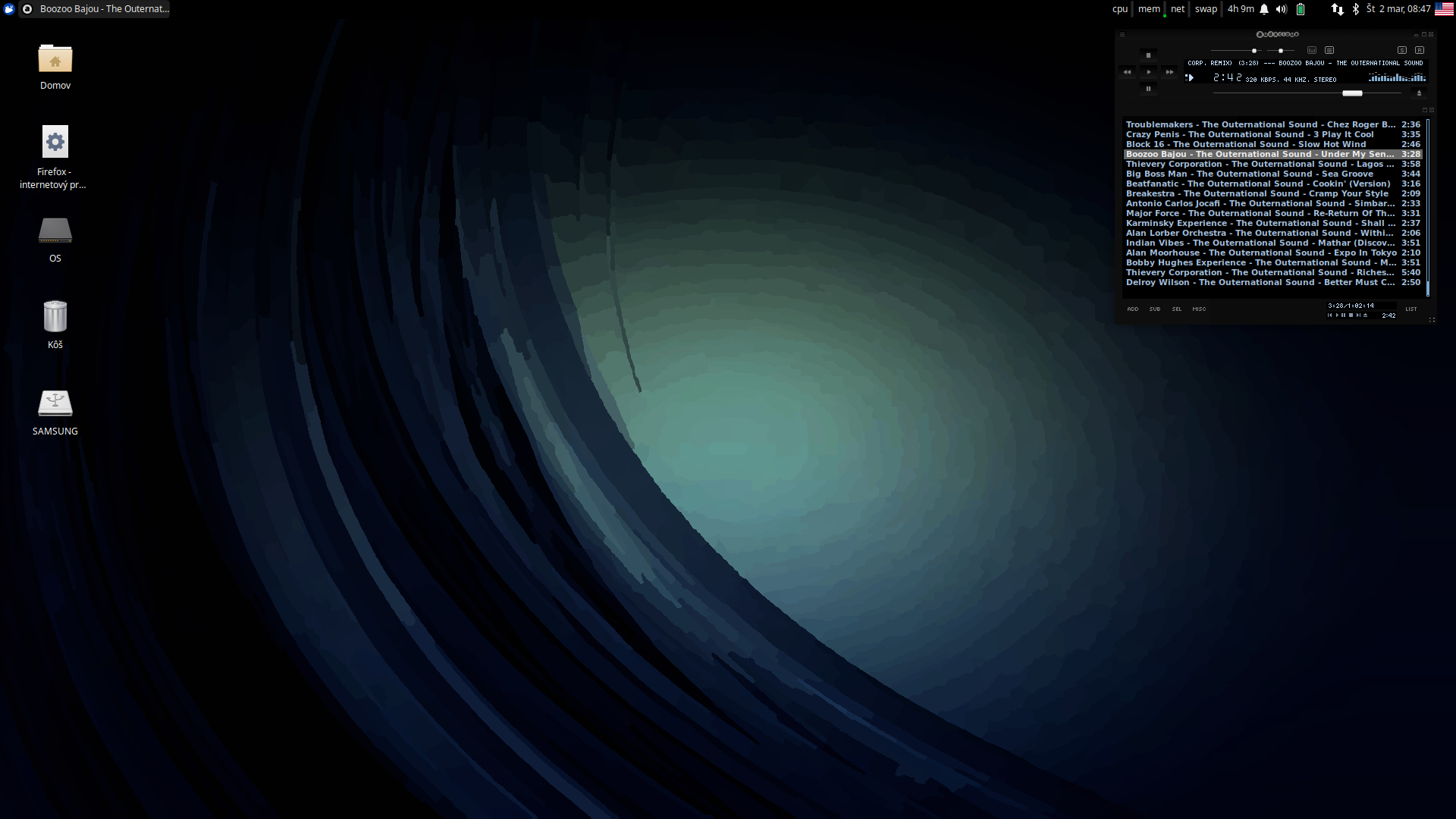This screenshot has width=1456, height=819.
Task: Select Troublemakers - Chez Roger track
Action: click(x=1272, y=124)
